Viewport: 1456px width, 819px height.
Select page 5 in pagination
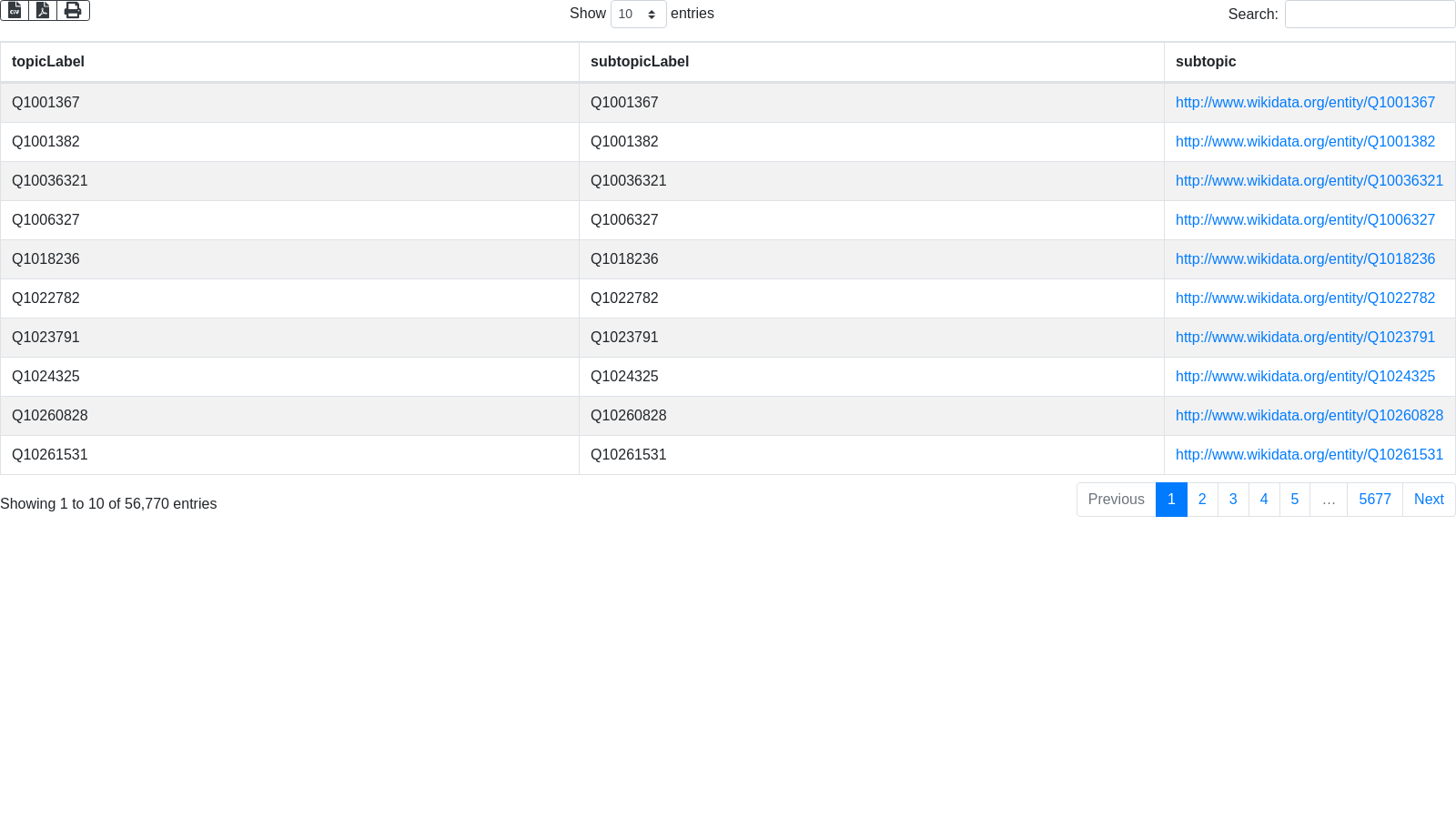pos(1294,500)
